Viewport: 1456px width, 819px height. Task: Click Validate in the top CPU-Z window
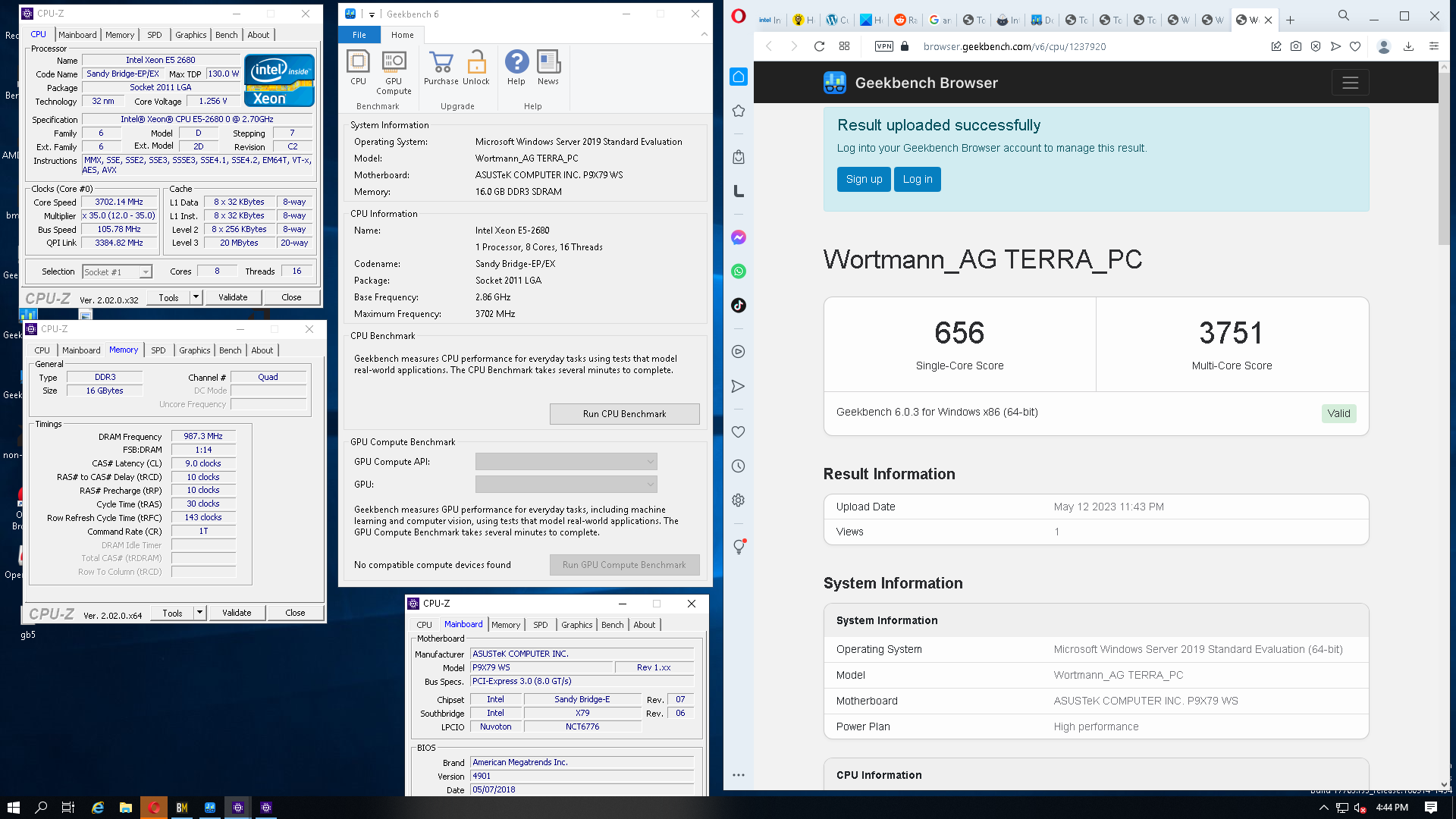(233, 297)
